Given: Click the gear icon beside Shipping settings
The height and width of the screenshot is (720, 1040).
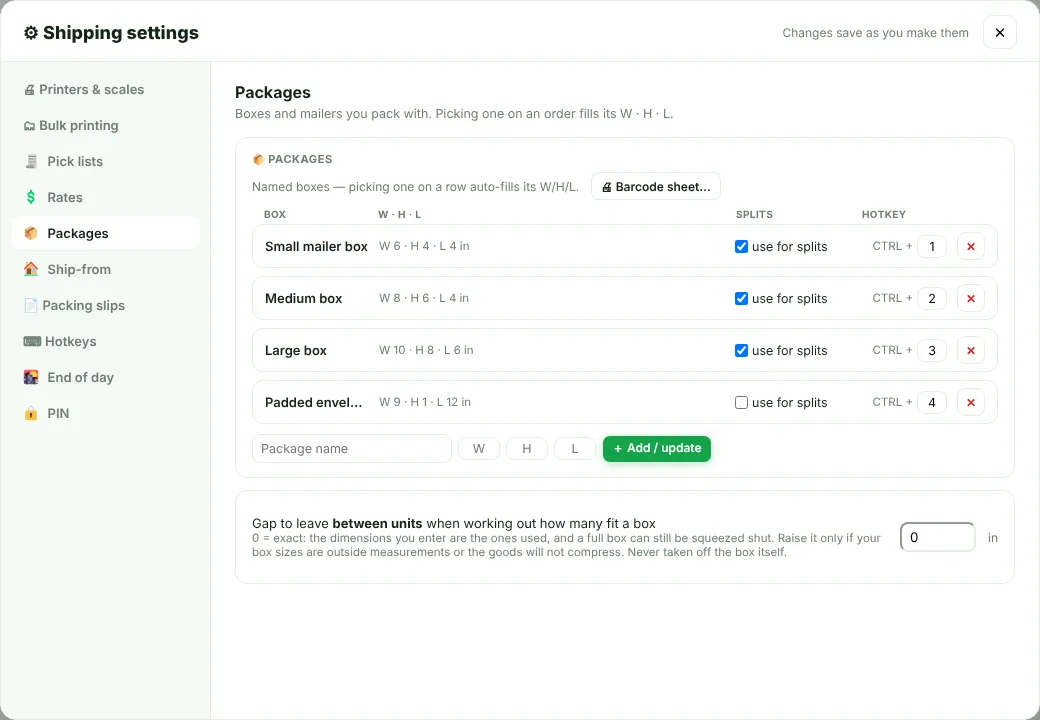Looking at the screenshot, I should (31, 32).
